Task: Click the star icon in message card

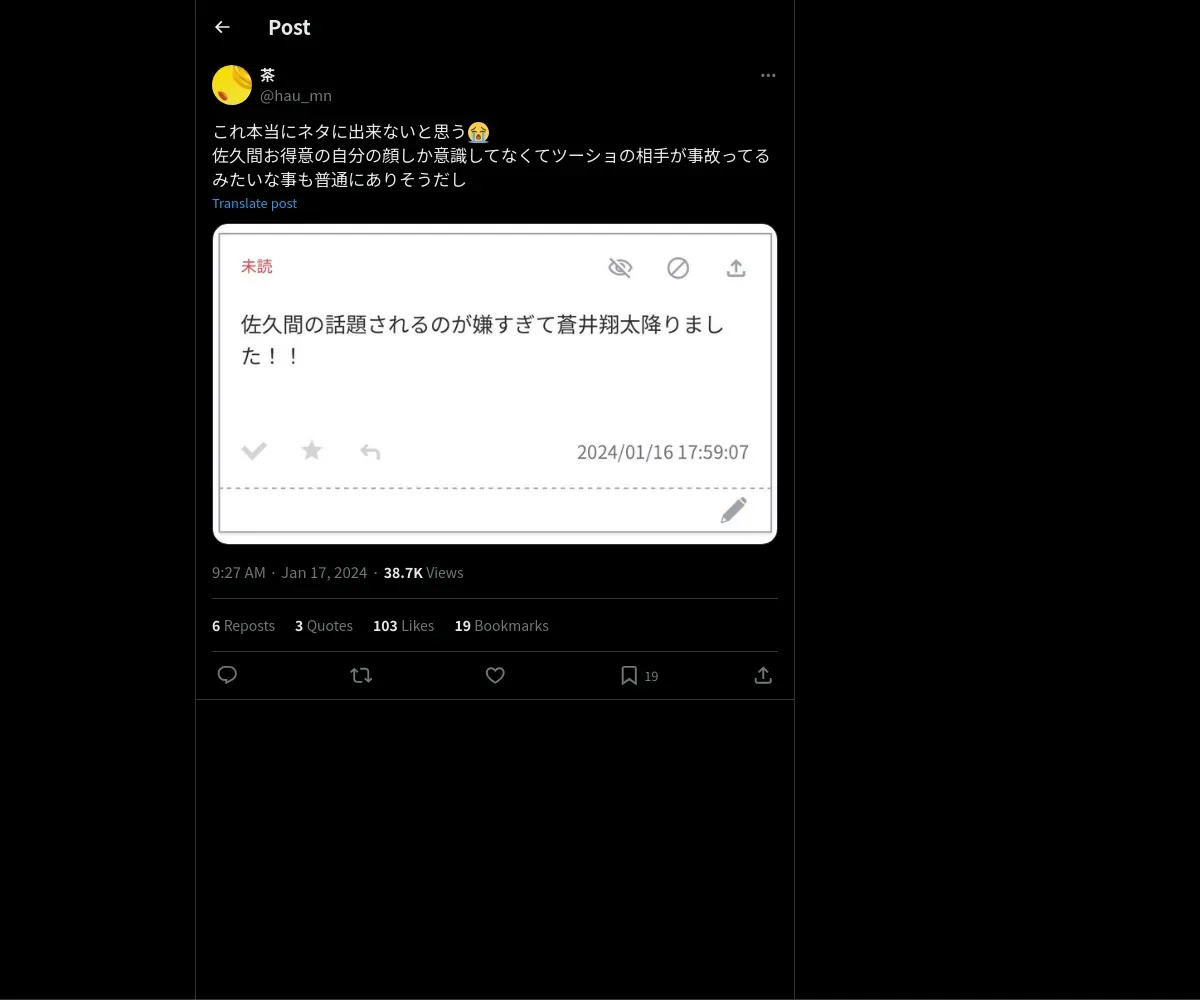Action: tap(312, 450)
